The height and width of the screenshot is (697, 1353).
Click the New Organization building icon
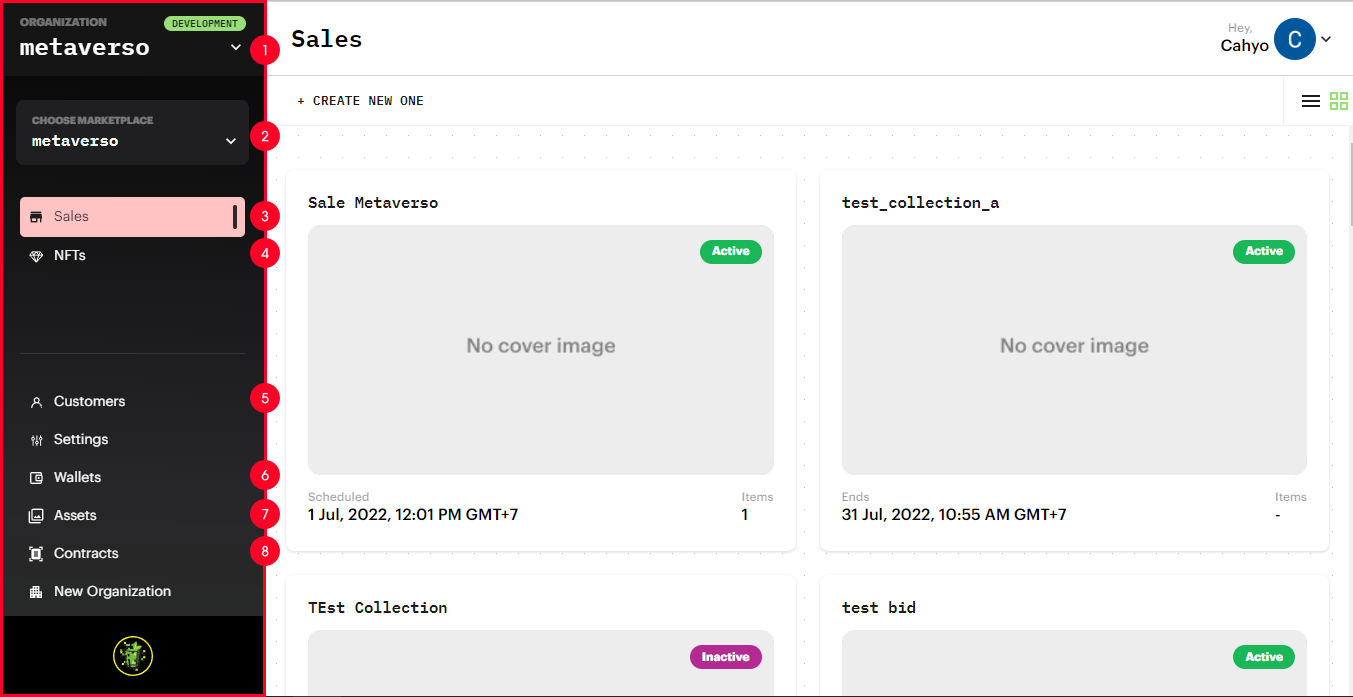(36, 592)
